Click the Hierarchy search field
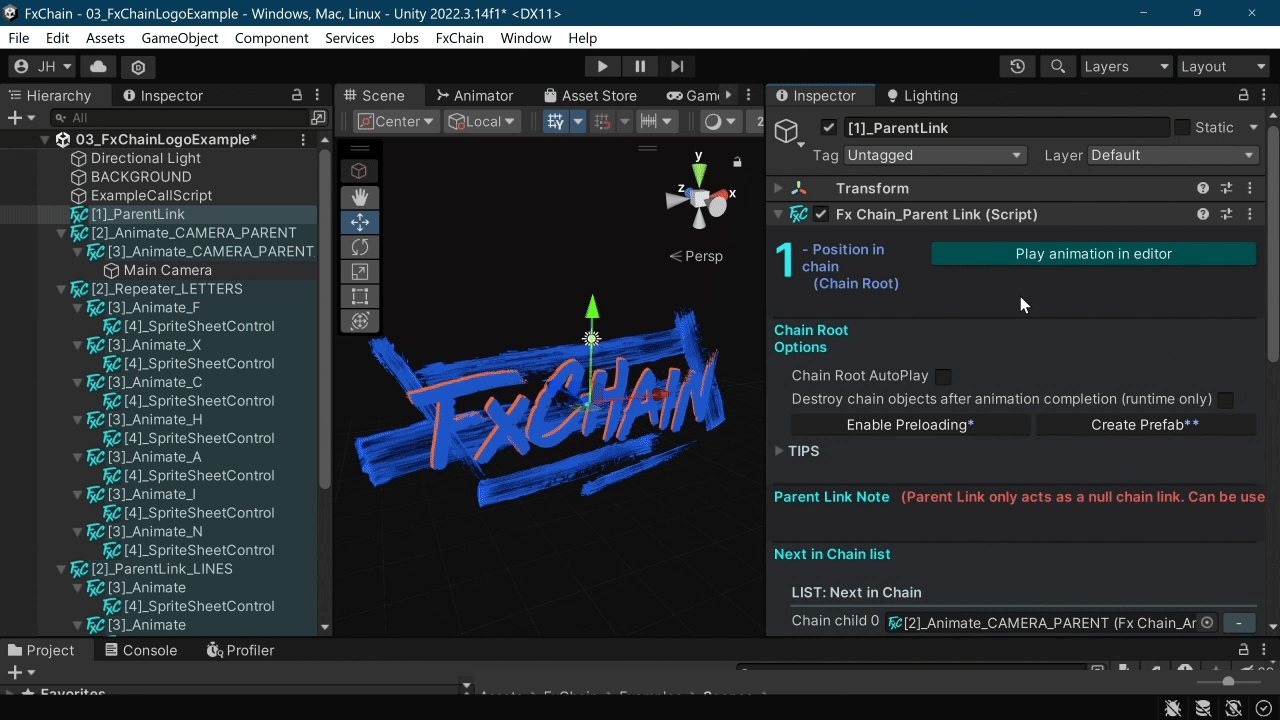Image resolution: width=1280 pixels, height=720 pixels. pos(177,118)
